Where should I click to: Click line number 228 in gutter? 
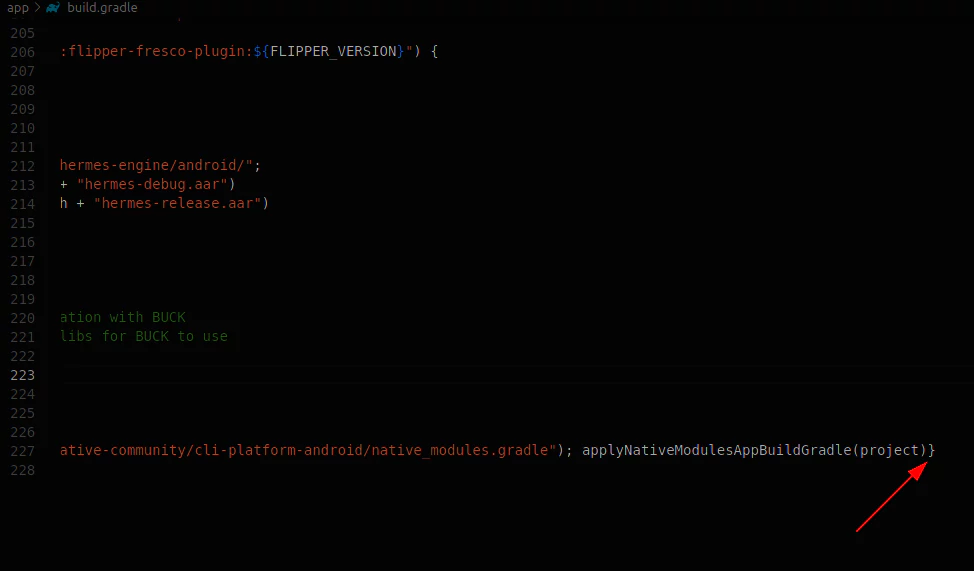(x=23, y=470)
